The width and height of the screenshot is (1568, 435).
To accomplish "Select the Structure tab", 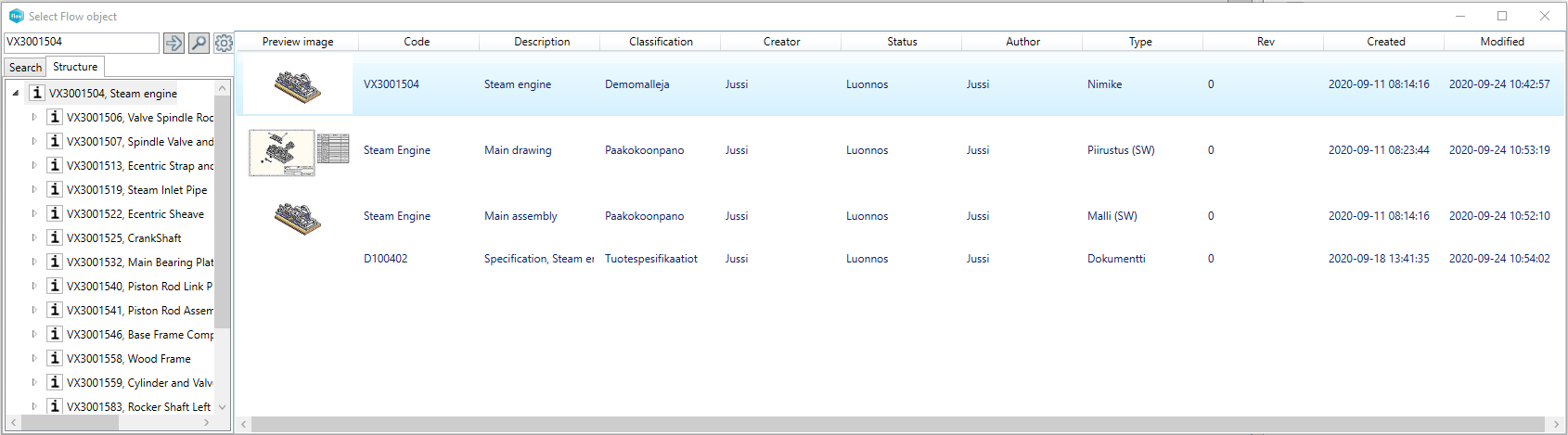I will [75, 67].
